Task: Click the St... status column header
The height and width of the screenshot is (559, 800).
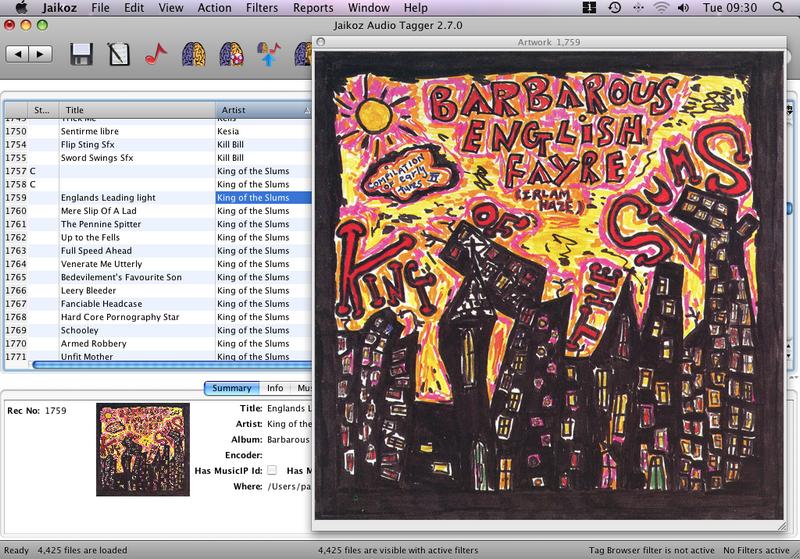Action: tap(42, 110)
